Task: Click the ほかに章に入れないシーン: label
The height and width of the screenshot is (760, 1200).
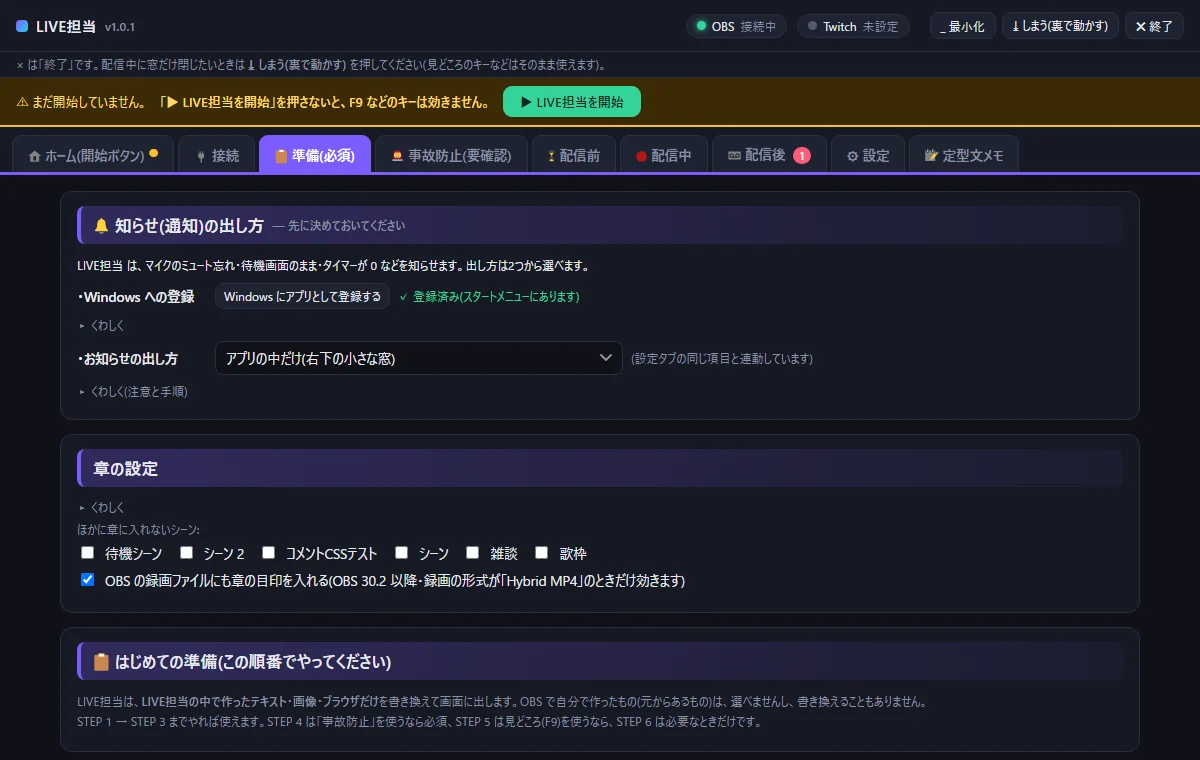Action: click(x=138, y=529)
